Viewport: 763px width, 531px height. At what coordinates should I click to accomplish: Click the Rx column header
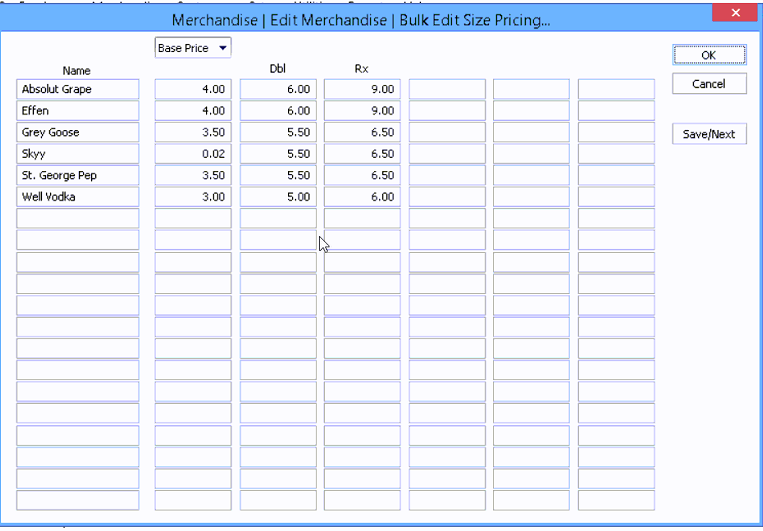pos(362,69)
